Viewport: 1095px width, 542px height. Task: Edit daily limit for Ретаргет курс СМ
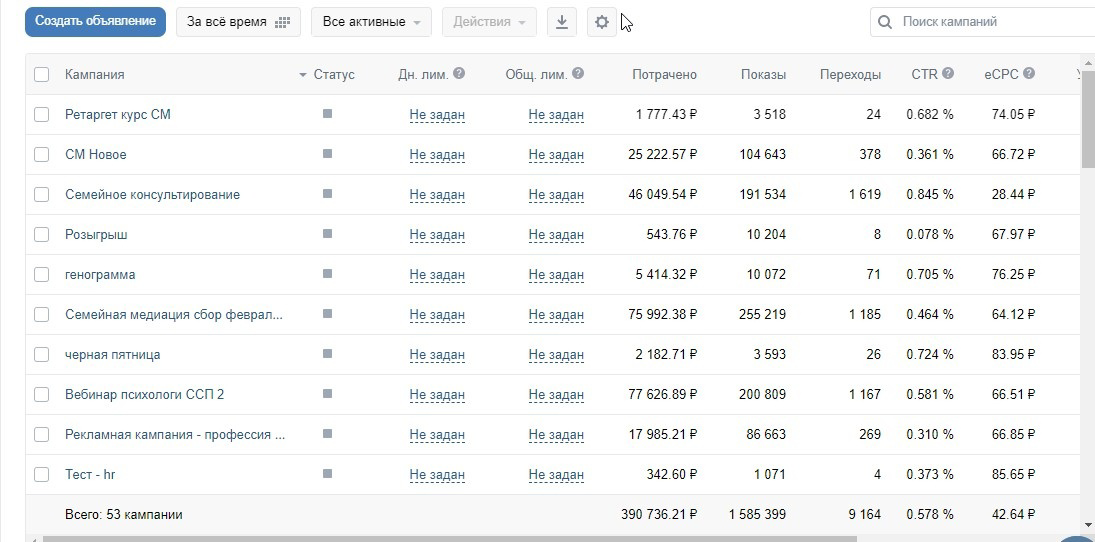pos(437,115)
